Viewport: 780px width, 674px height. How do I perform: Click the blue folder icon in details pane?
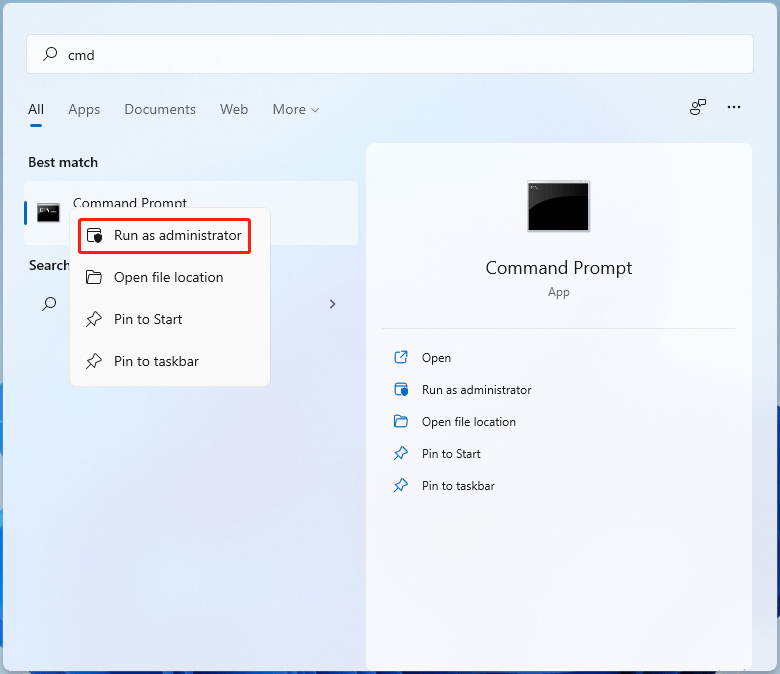point(401,421)
